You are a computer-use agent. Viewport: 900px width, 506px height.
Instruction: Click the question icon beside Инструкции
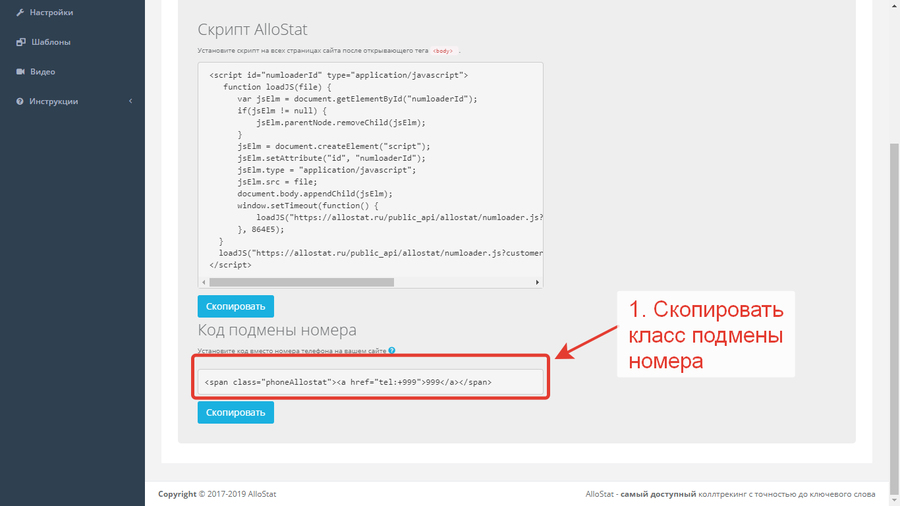pos(20,102)
